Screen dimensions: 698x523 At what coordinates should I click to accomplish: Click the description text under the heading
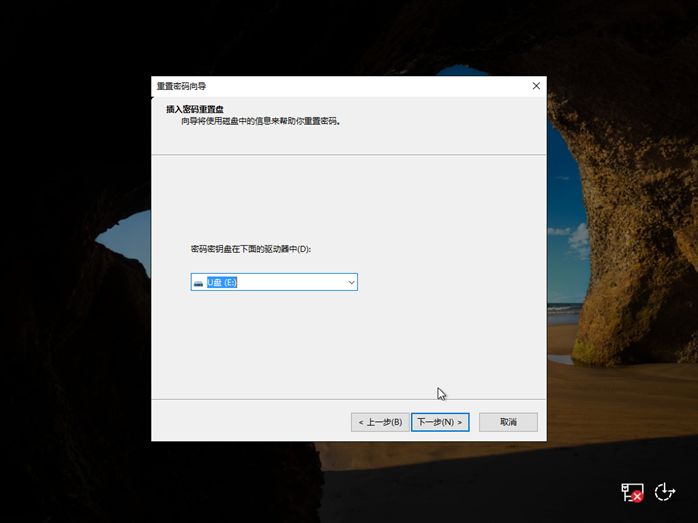click(x=260, y=120)
